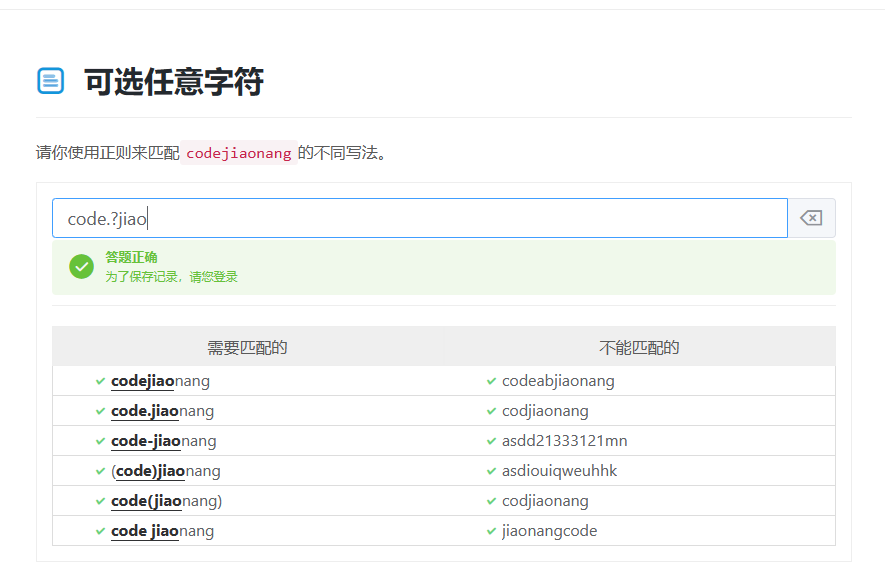Select the code(jiaonang) test string
Image resolution: width=885 pixels, height=579 pixels.
(166, 501)
